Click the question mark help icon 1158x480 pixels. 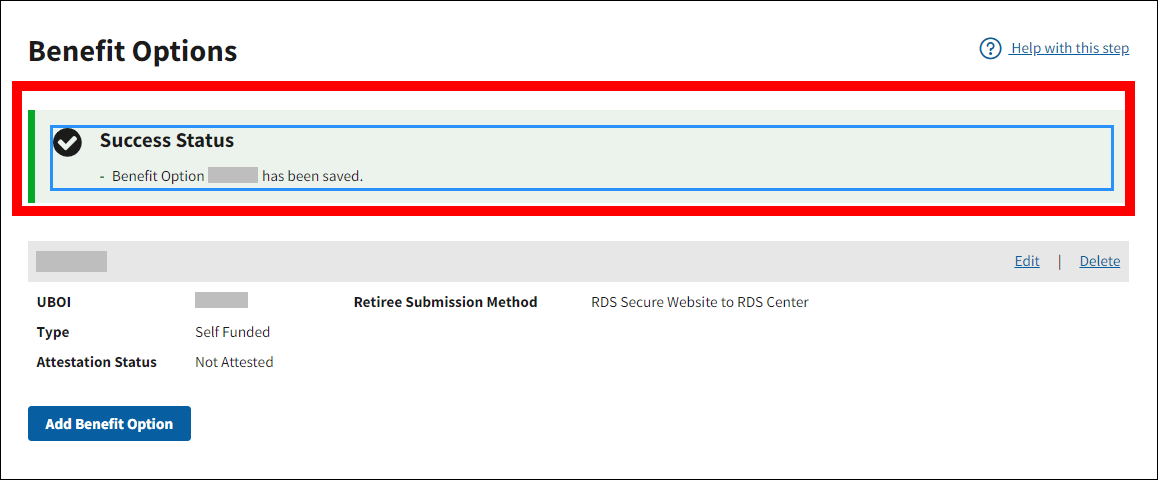point(990,48)
